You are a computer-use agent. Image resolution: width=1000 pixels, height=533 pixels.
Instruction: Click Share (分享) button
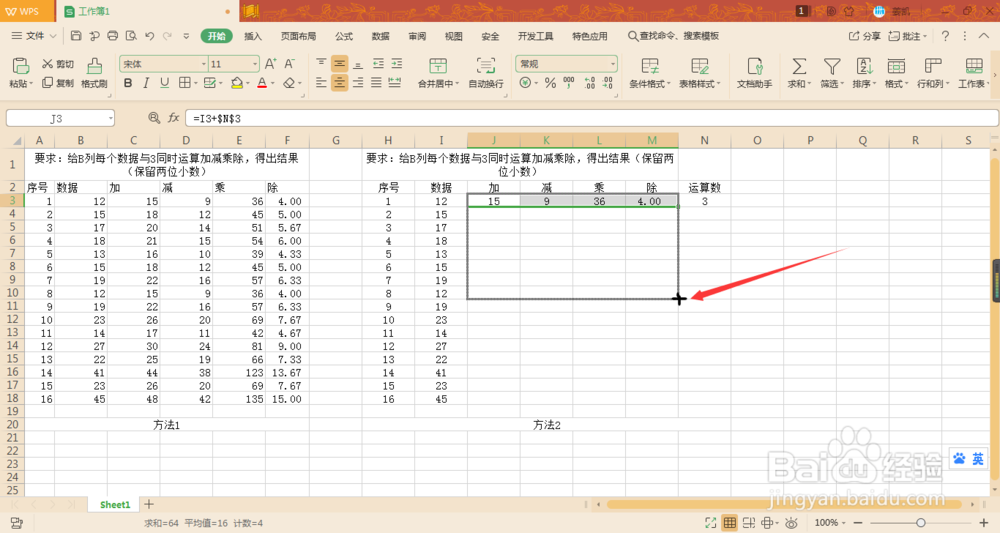(864, 36)
